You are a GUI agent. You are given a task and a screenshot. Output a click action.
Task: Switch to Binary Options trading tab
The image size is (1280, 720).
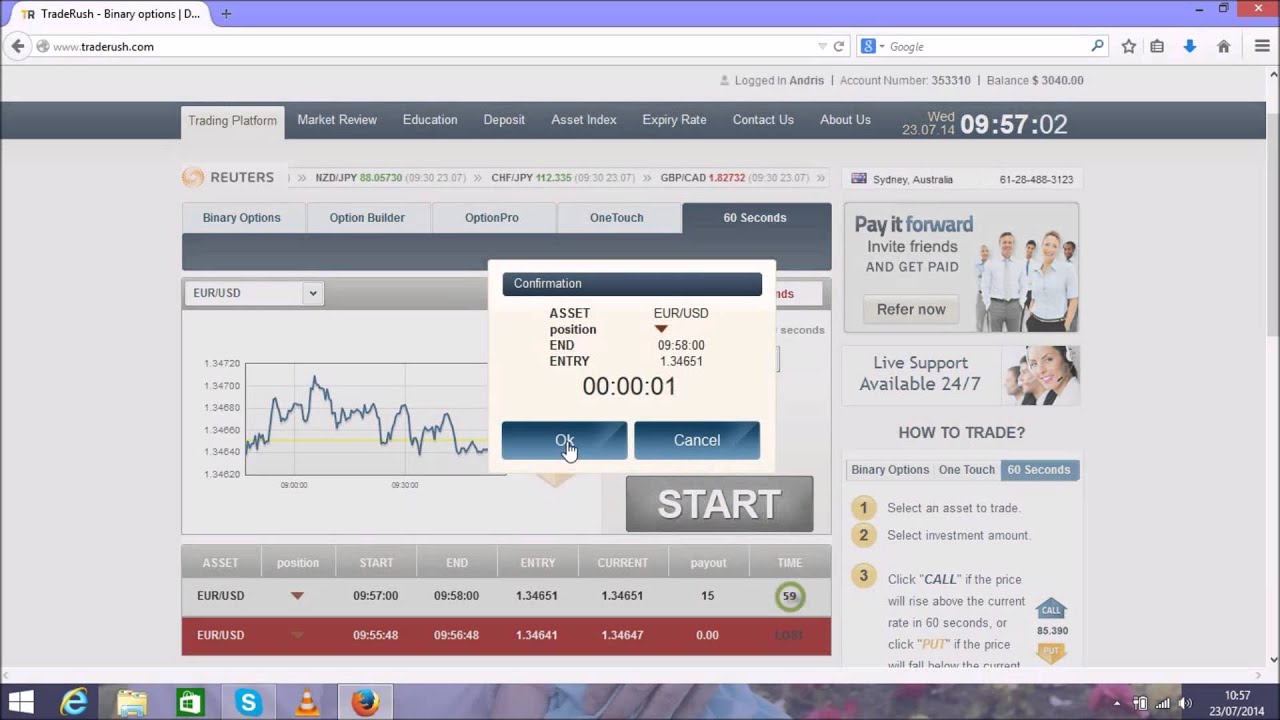(242, 218)
